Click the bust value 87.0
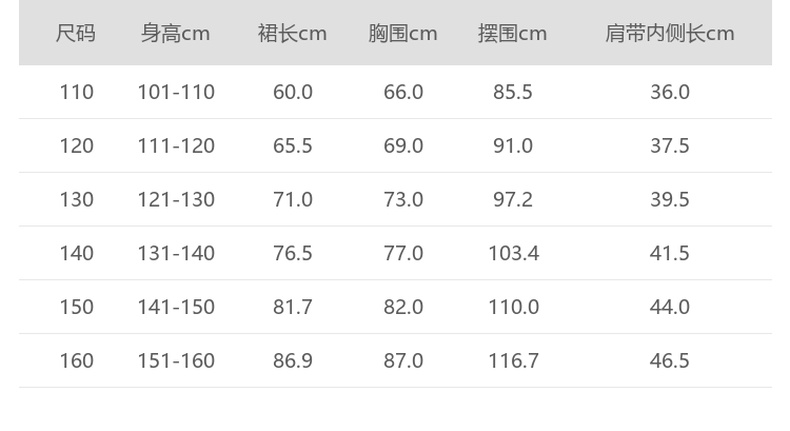This screenshot has height=431, width=790. coord(403,361)
